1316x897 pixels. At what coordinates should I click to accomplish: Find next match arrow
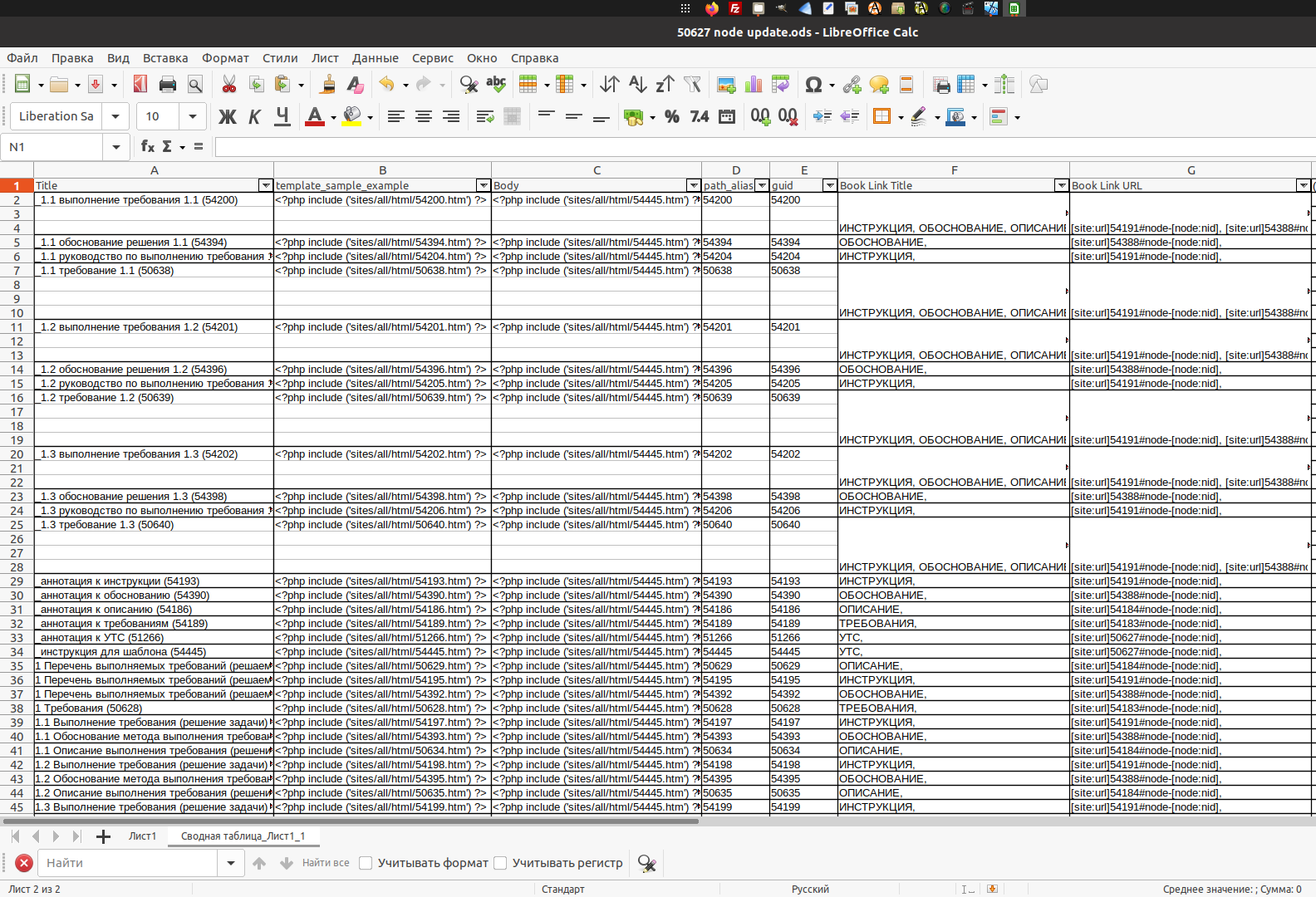pyautogui.click(x=287, y=863)
